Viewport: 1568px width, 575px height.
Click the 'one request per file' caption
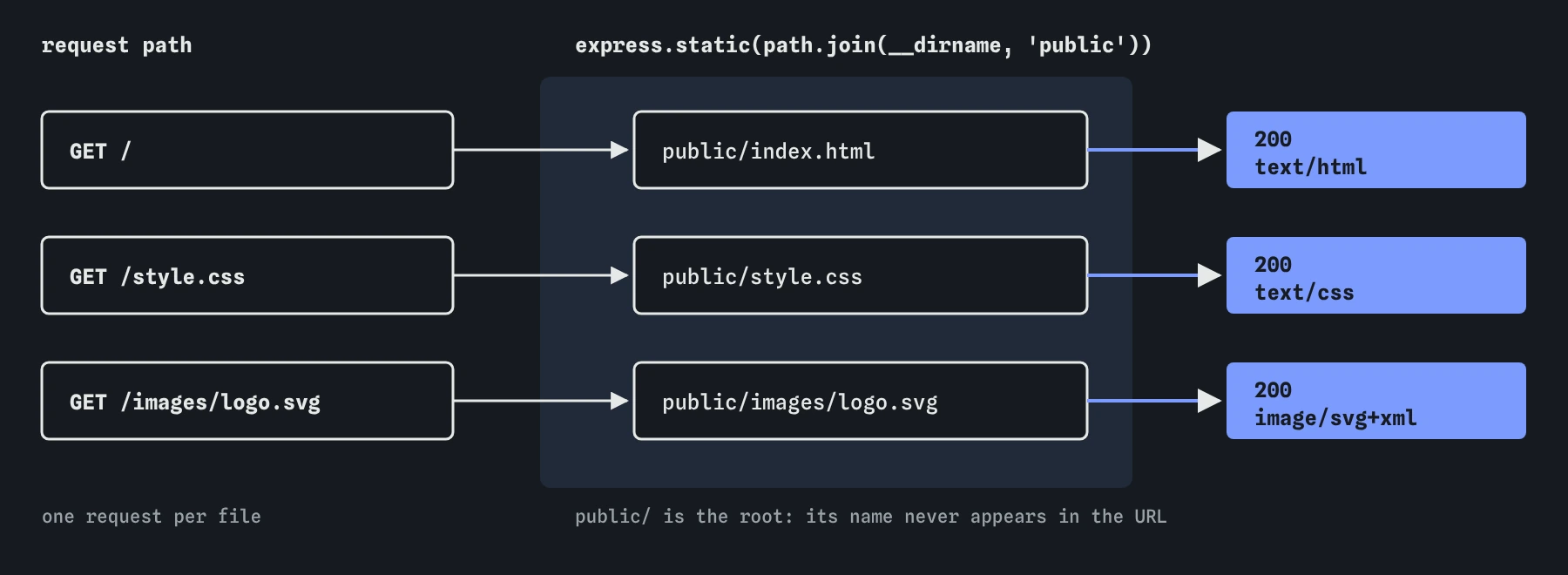pyautogui.click(x=152, y=517)
